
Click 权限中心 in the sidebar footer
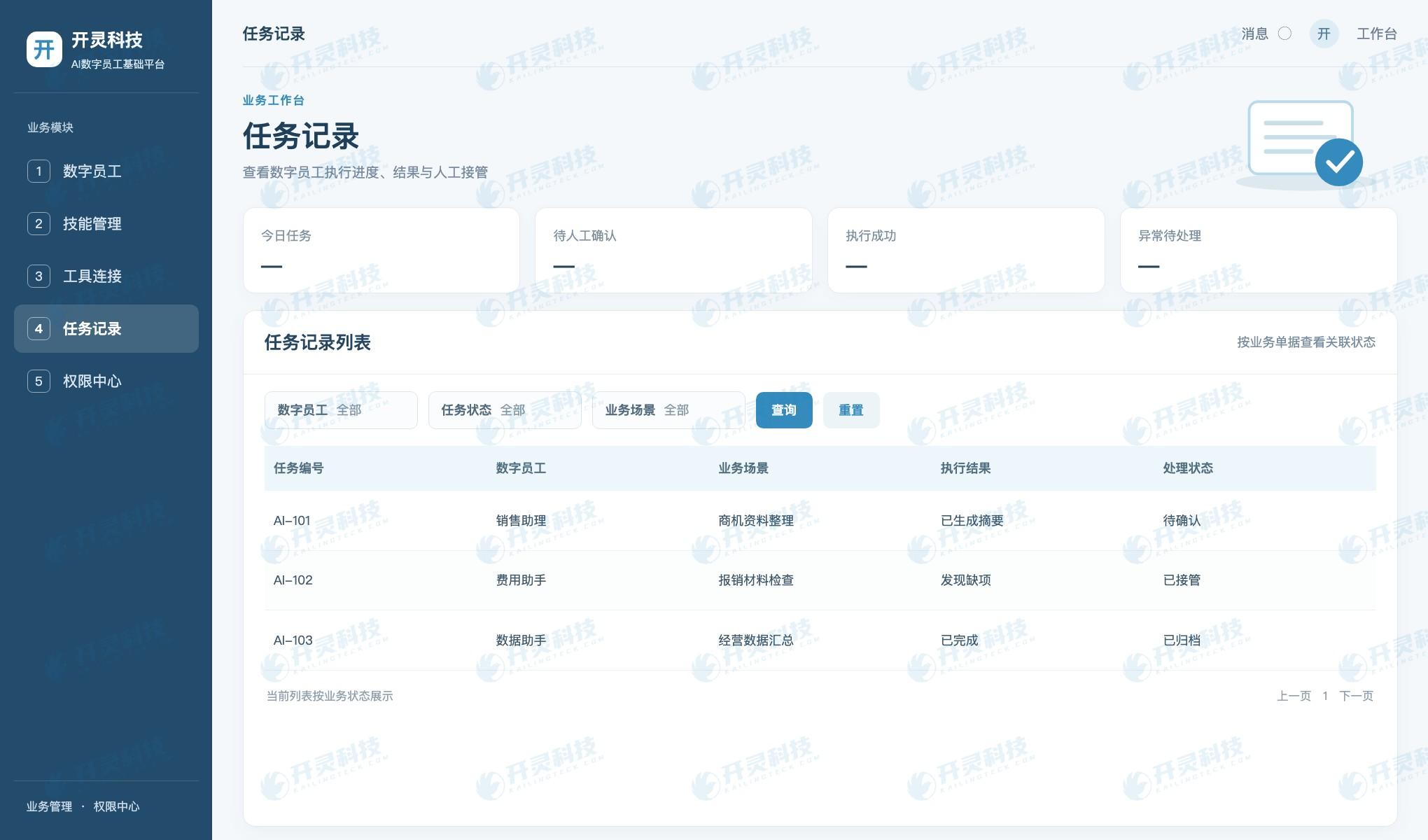(x=117, y=806)
